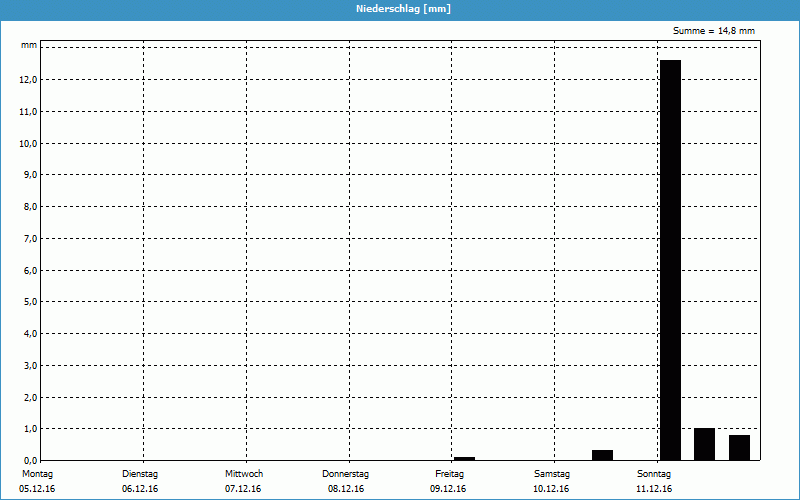Select the Sonntag day label
This screenshot has height=500, width=800.
[654, 473]
